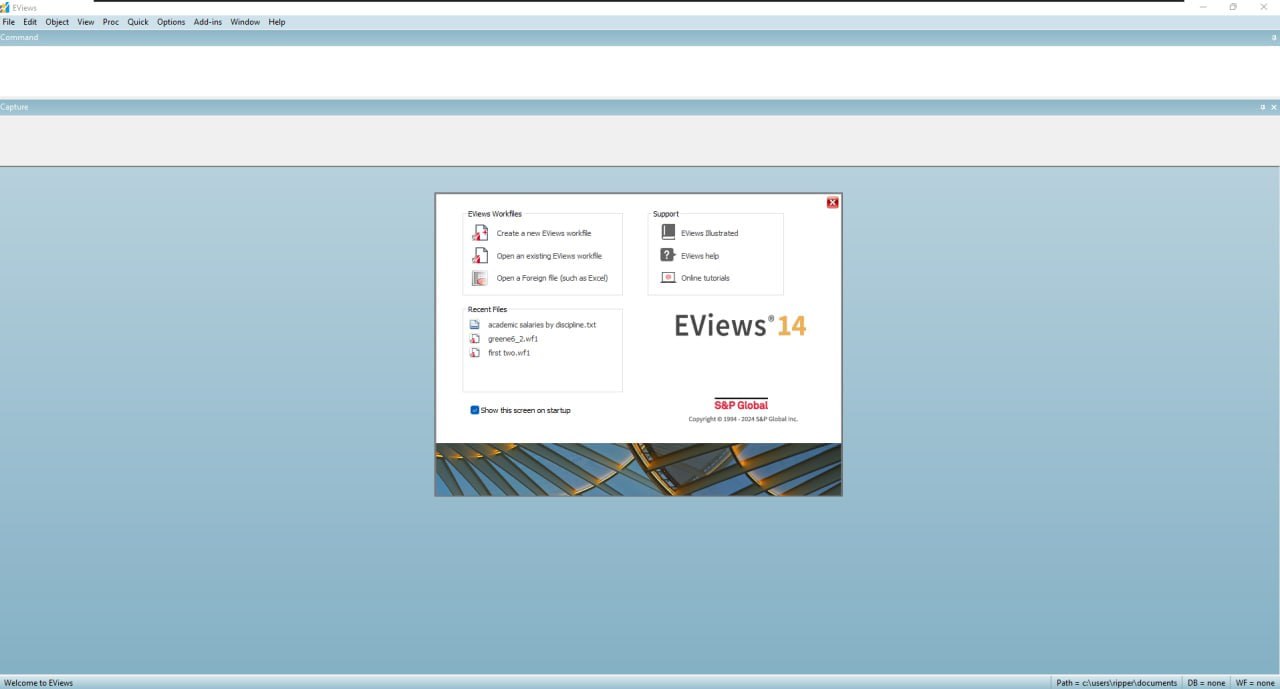Minimize the EViews window
Screen dimensions: 1280x689
tap(1203, 7)
